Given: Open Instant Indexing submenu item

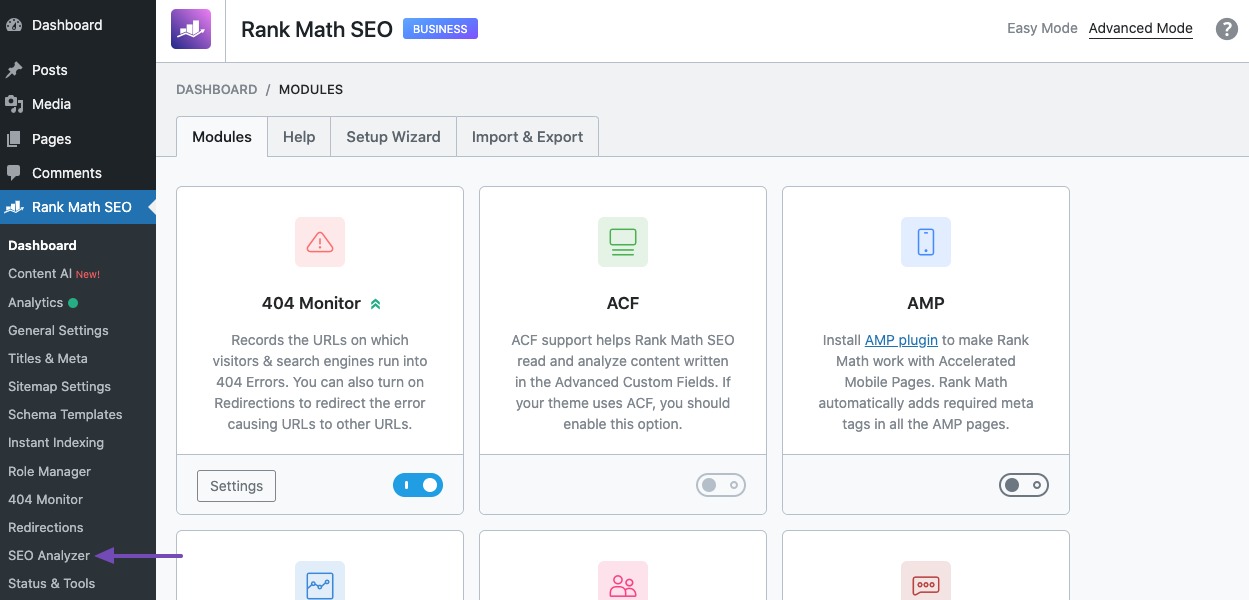Looking at the screenshot, I should tap(56, 442).
